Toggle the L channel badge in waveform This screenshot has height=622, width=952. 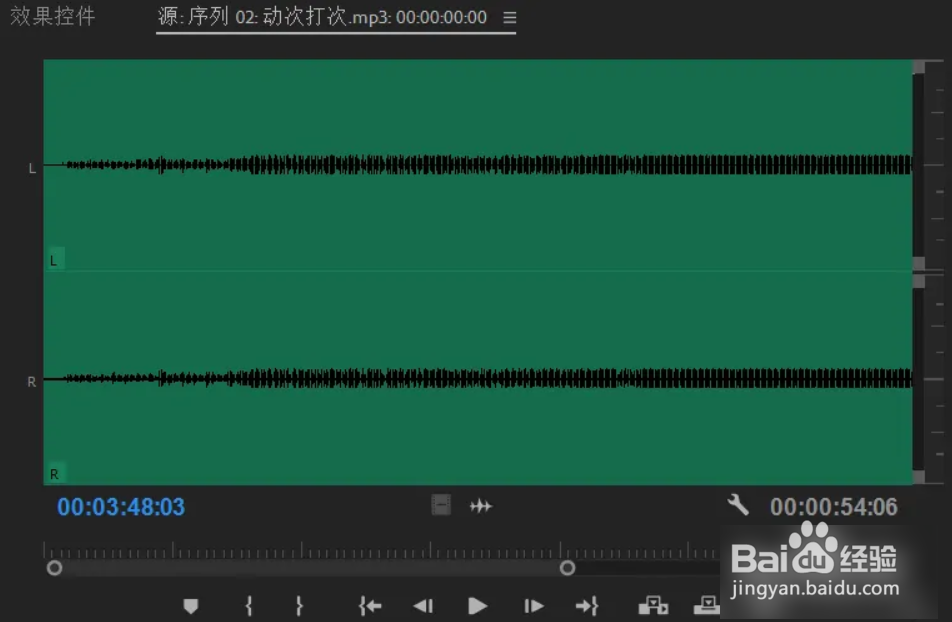point(55,260)
